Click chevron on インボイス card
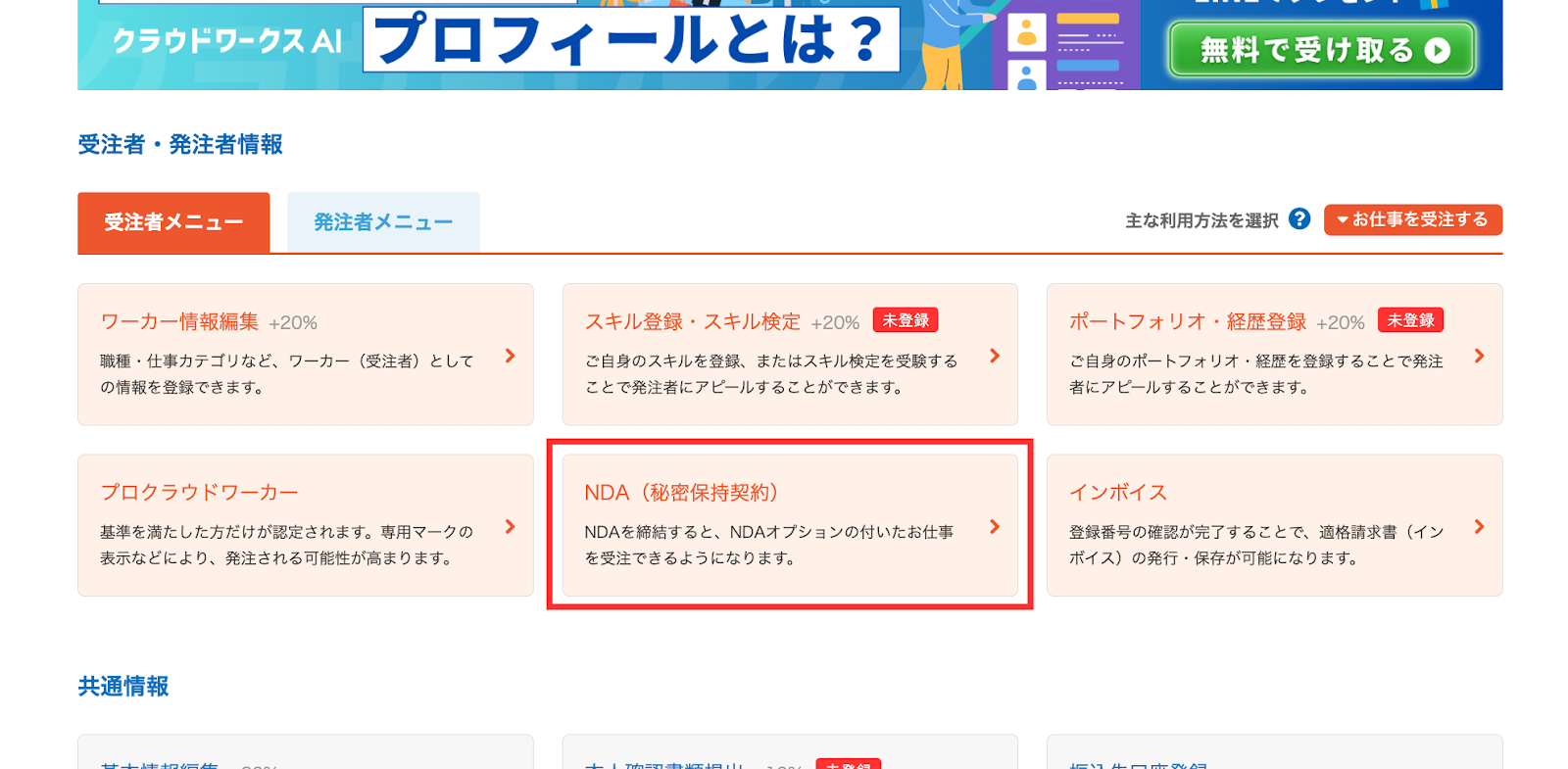 pyautogui.click(x=1479, y=526)
